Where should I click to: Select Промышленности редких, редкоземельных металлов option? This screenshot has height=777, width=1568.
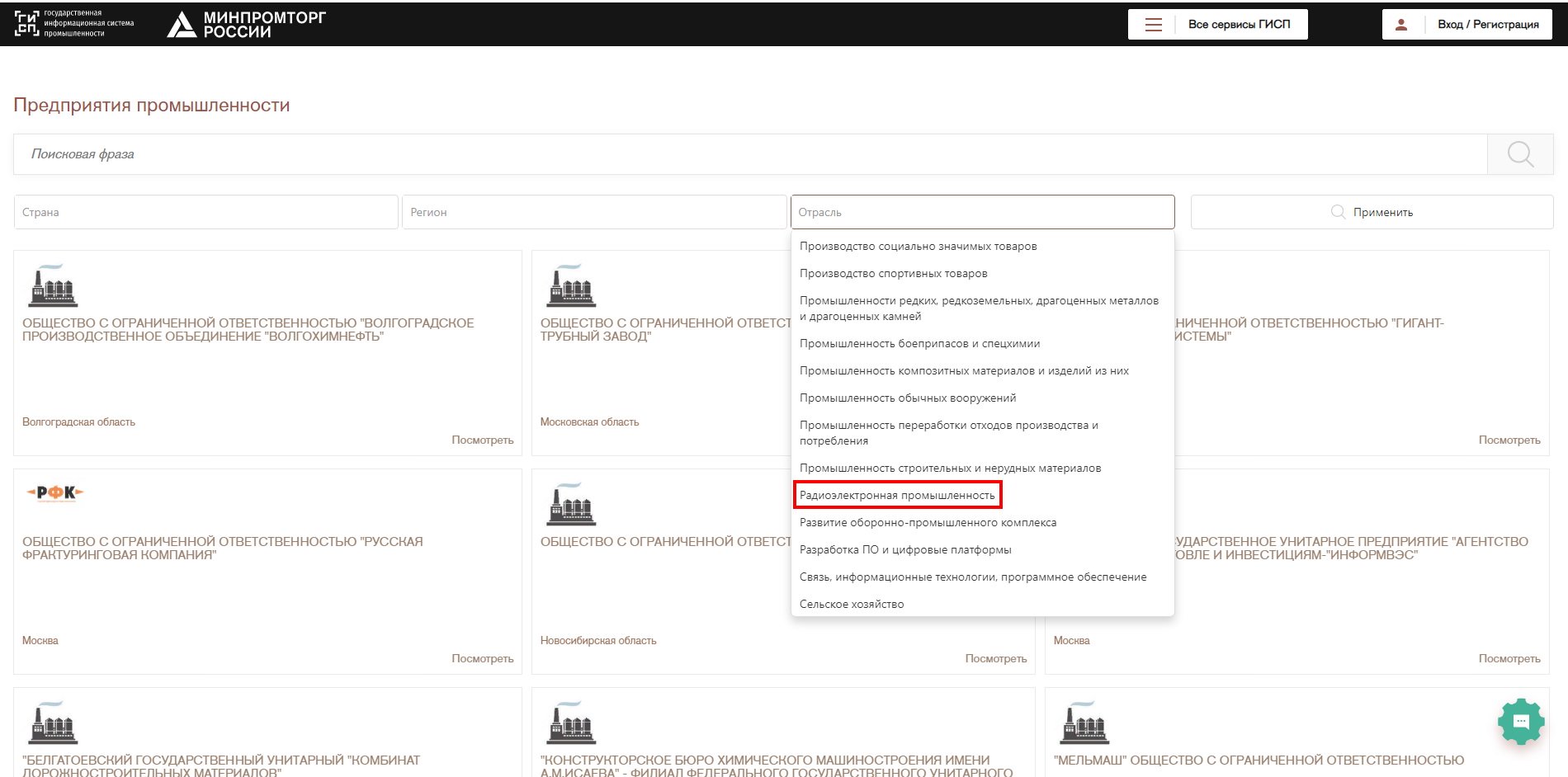coord(982,308)
